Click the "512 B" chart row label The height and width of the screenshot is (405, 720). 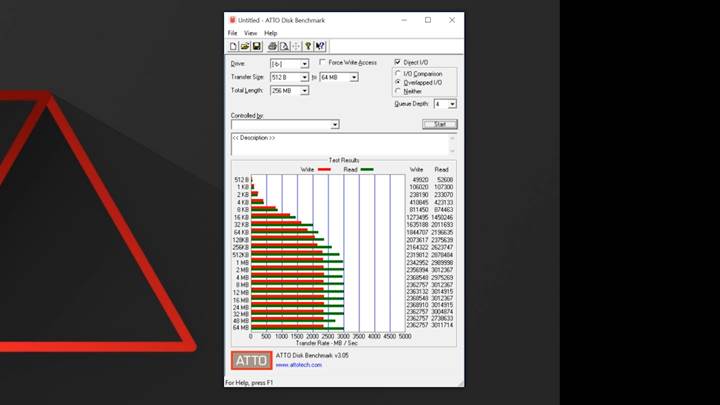tap(242, 180)
